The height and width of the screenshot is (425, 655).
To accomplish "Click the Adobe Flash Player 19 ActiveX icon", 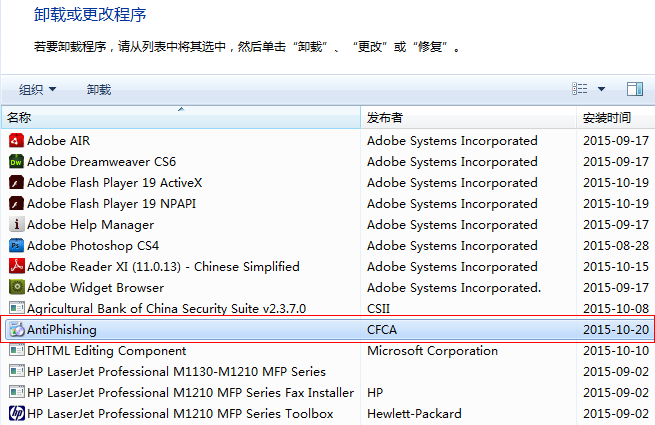I will coord(16,183).
